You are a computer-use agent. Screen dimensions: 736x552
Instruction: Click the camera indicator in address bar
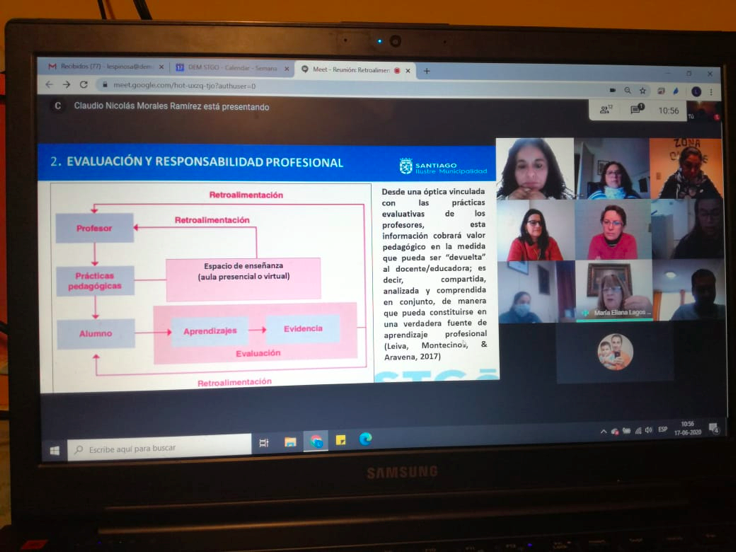tap(613, 90)
